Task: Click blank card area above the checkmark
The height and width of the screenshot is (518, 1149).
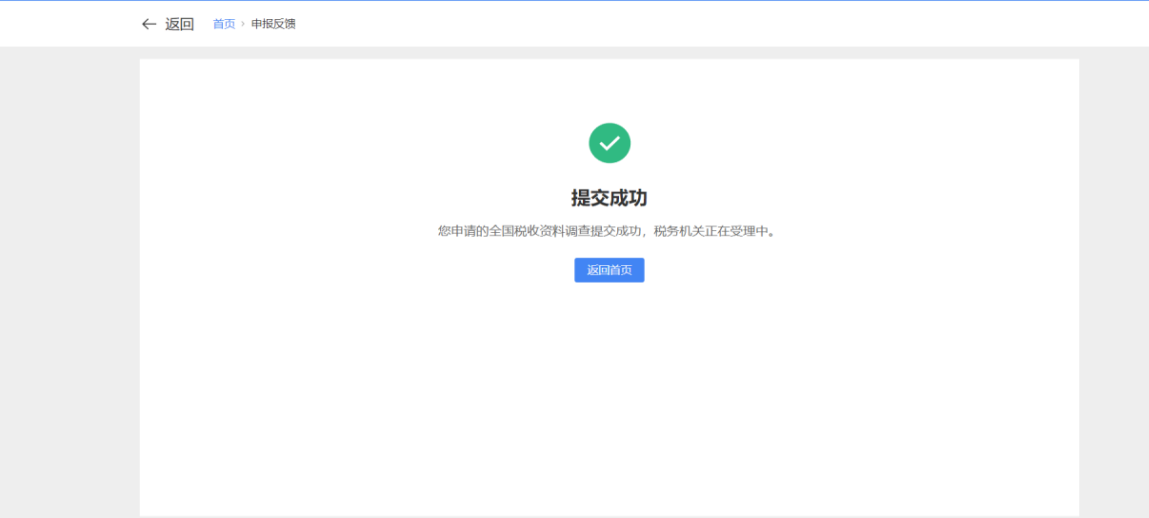Action: (609, 90)
